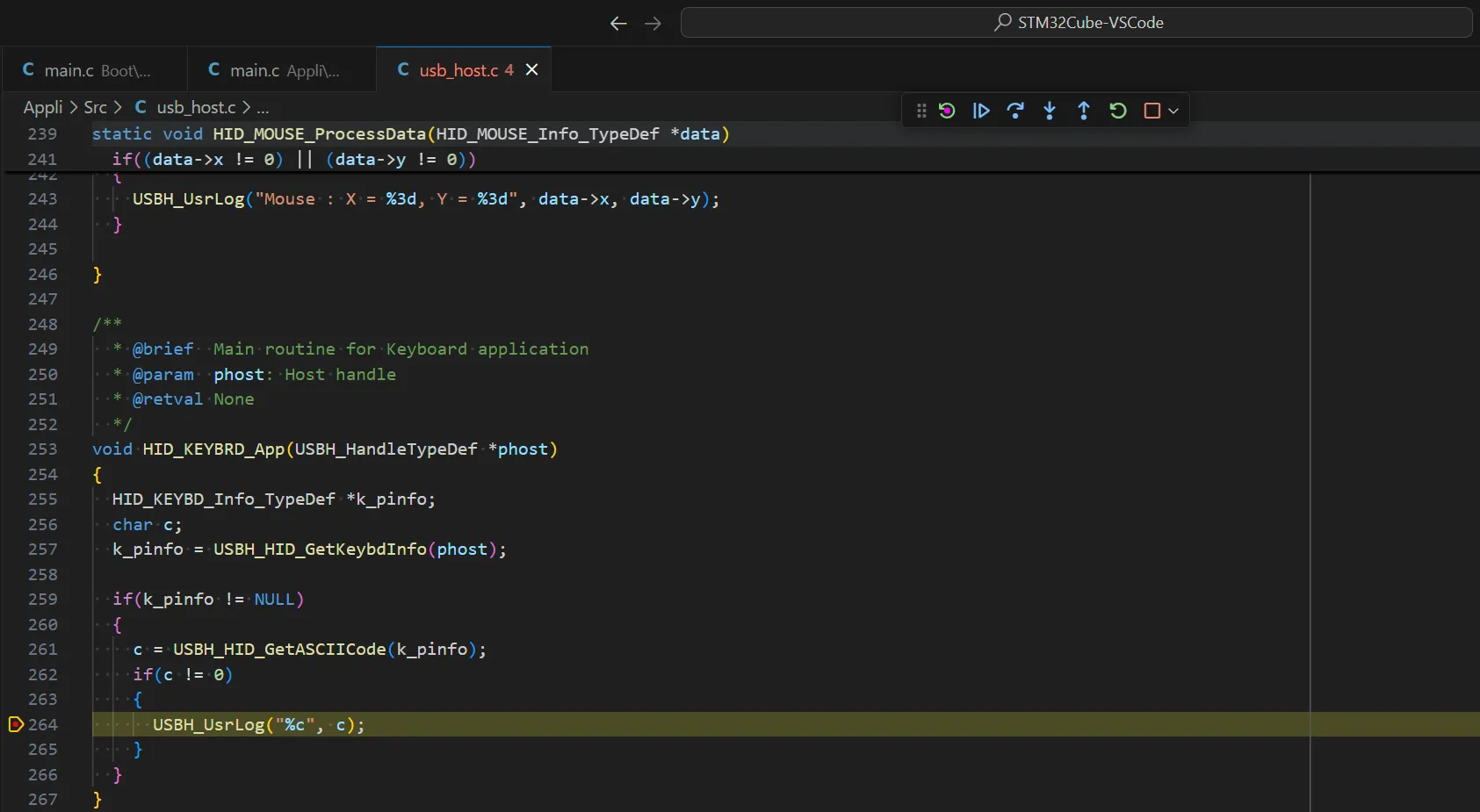Open the chevron dropdown next to stop button
The width and height of the screenshot is (1480, 812).
coord(1174,111)
